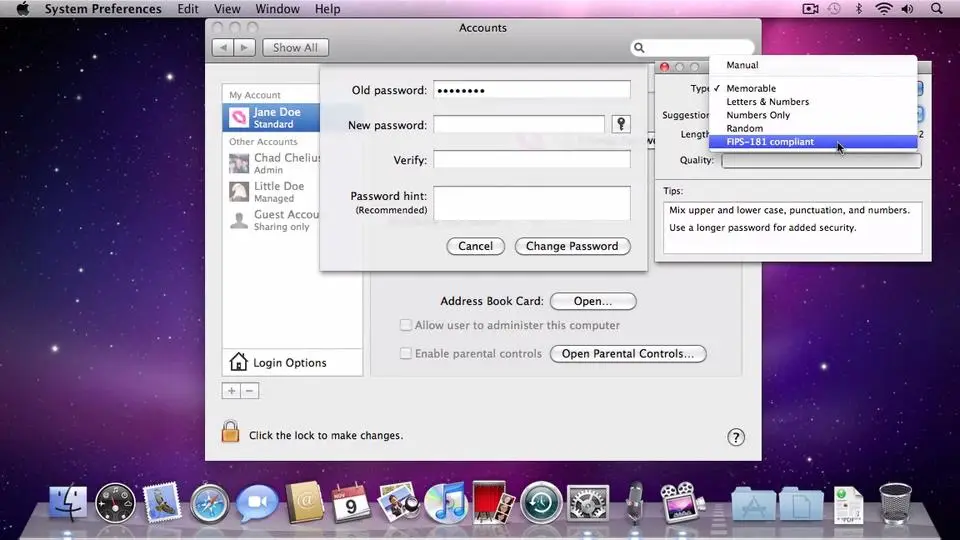Open Login Options
The height and width of the screenshot is (540, 960).
point(292,362)
